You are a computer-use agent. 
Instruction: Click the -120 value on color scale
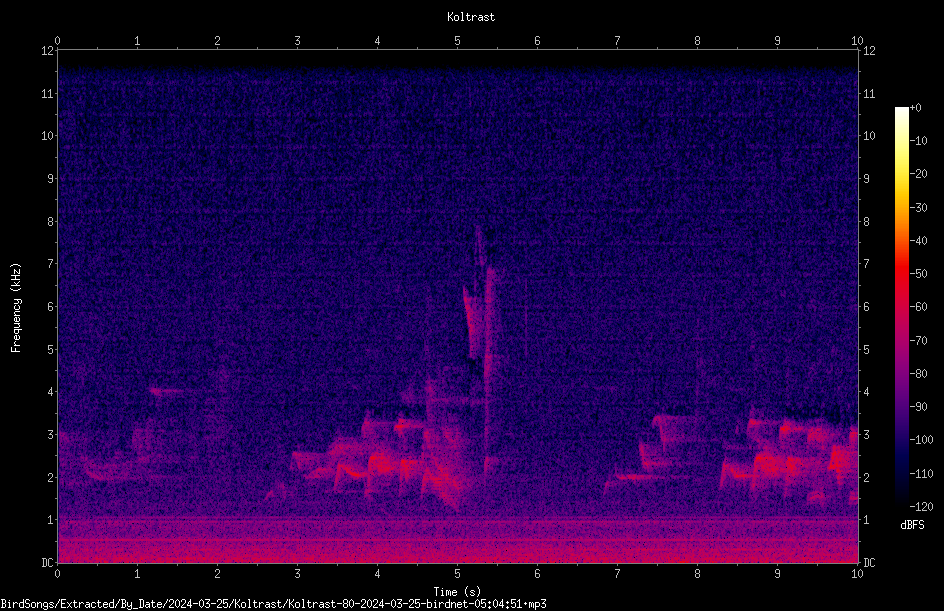(x=922, y=506)
